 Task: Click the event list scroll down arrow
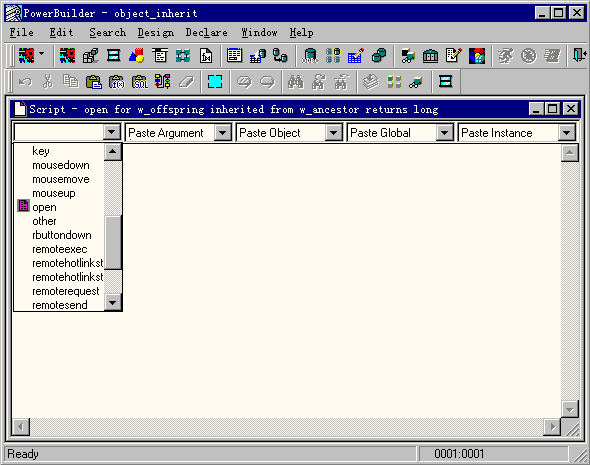tap(113, 302)
